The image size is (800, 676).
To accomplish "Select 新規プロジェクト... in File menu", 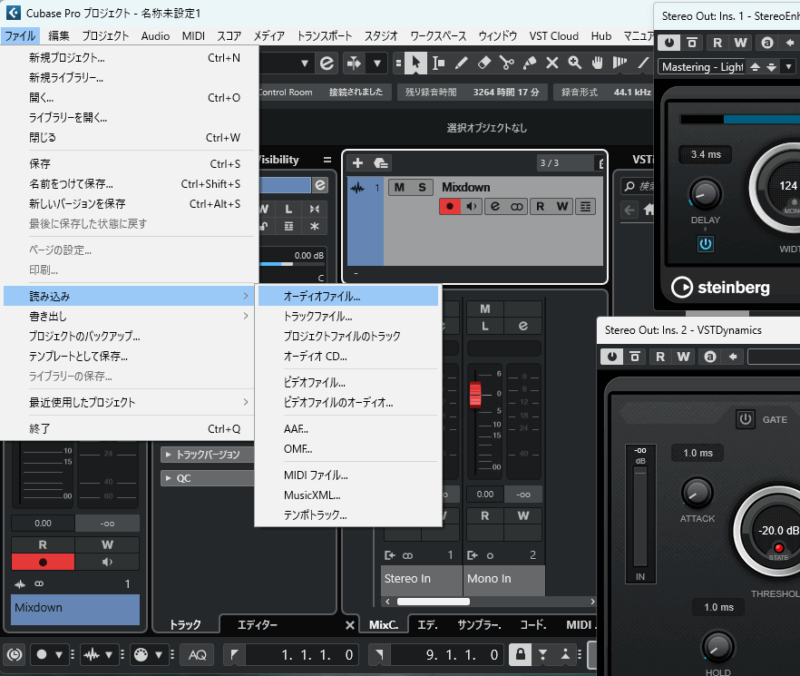I will pos(129,58).
